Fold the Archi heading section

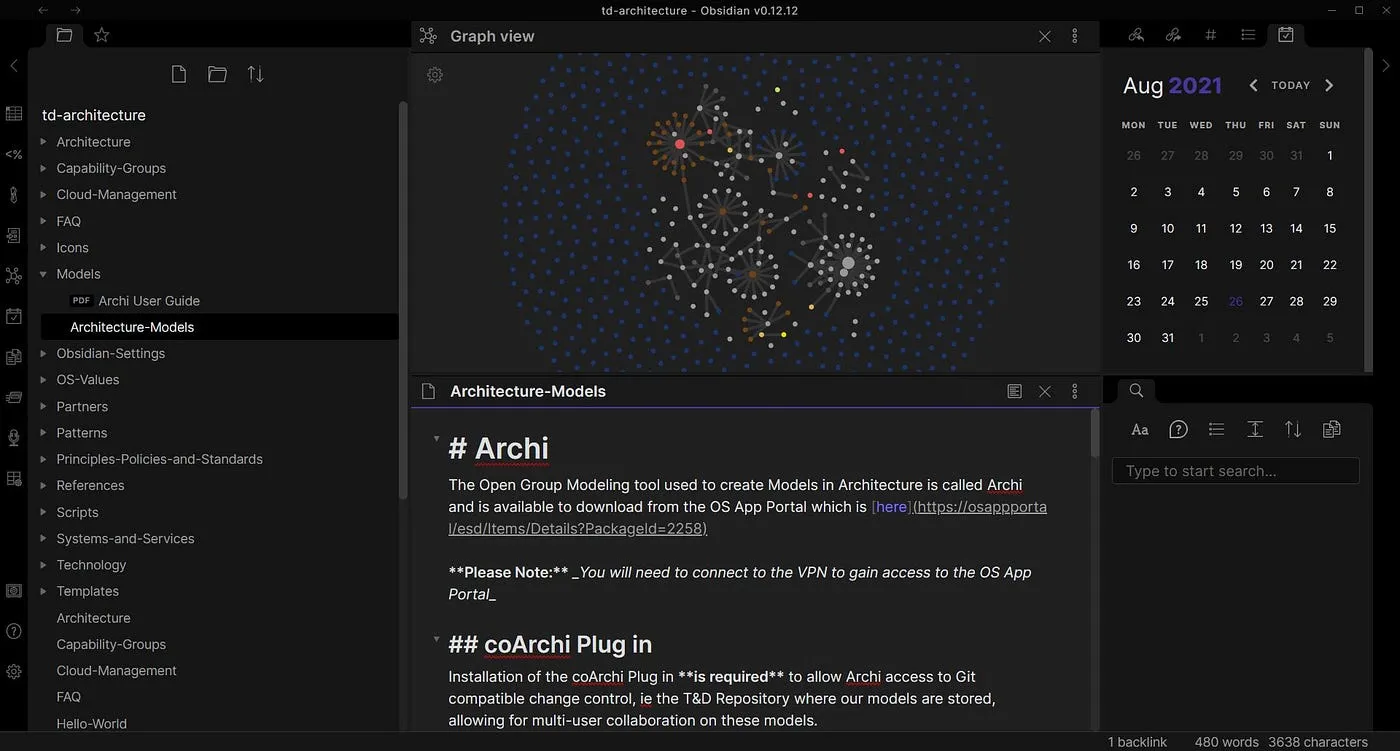(x=436, y=439)
